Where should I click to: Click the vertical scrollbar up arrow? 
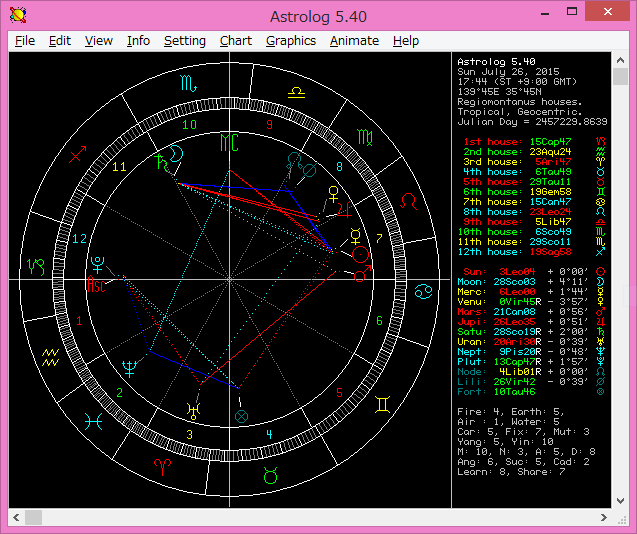(620, 60)
